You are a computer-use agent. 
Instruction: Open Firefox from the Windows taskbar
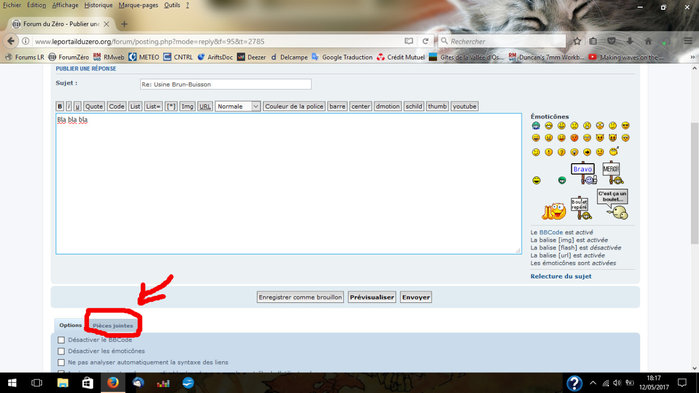pos(113,383)
